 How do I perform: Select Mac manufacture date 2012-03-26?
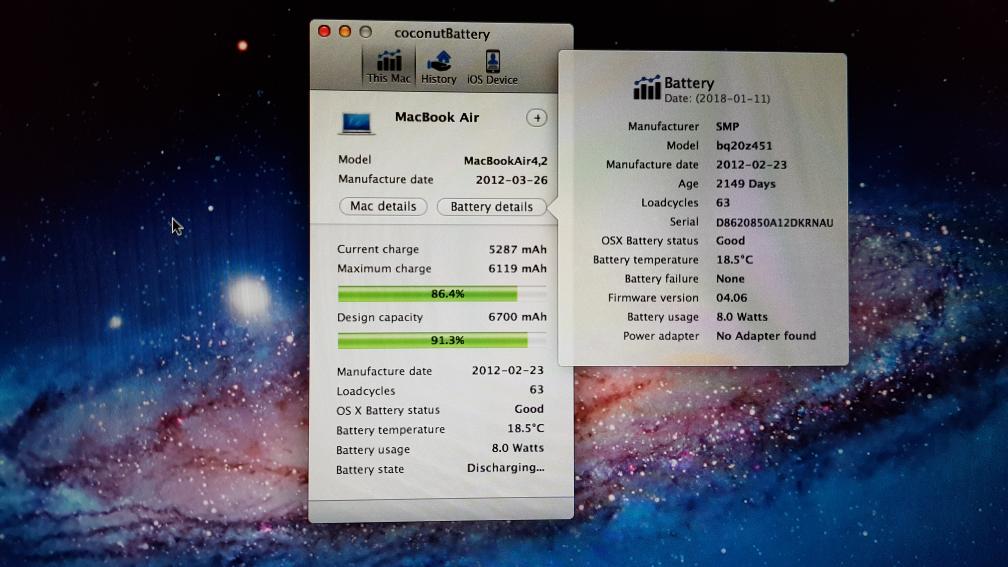point(511,180)
